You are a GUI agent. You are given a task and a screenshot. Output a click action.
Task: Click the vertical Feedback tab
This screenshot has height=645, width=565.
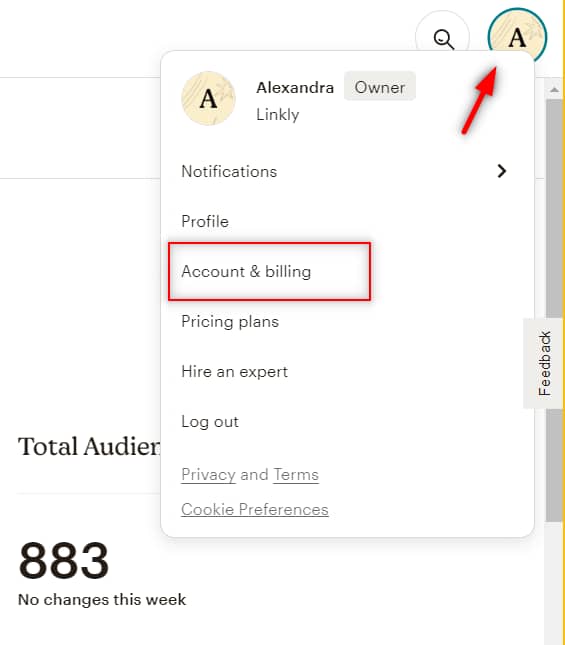tap(544, 363)
